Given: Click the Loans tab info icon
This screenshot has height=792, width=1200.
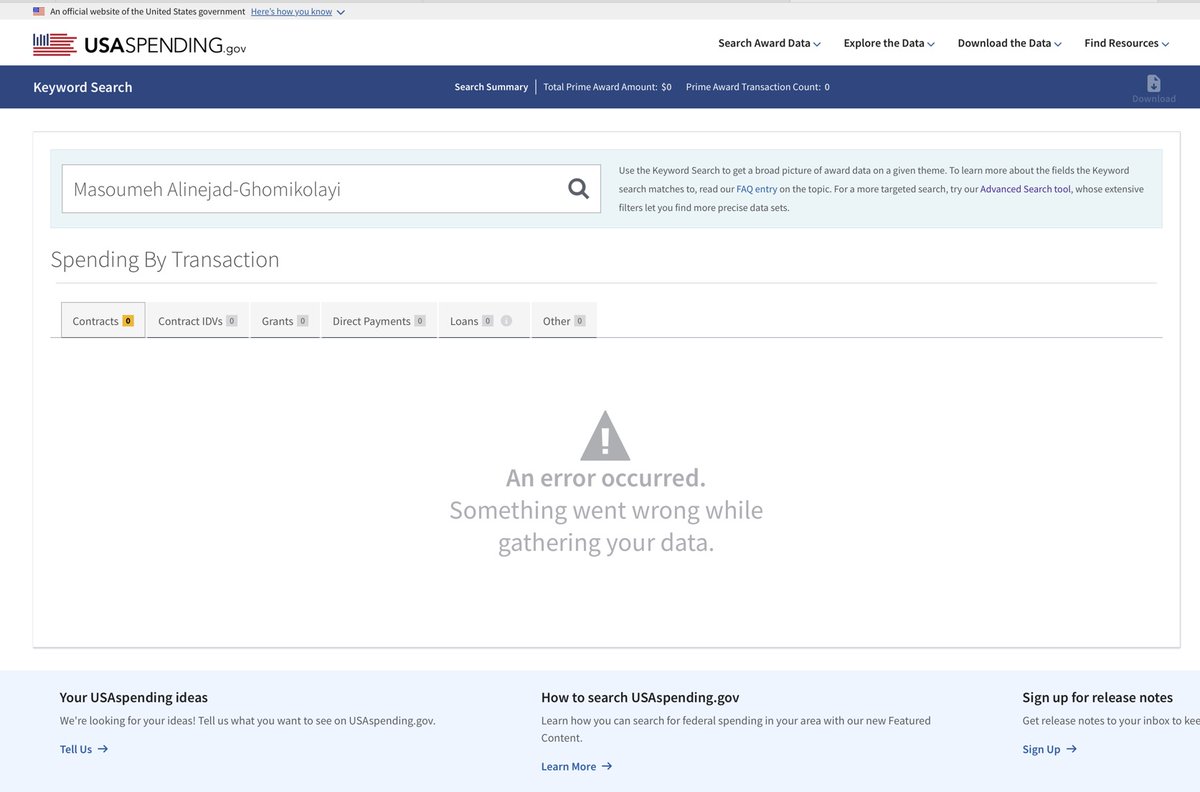Looking at the screenshot, I should [x=506, y=321].
